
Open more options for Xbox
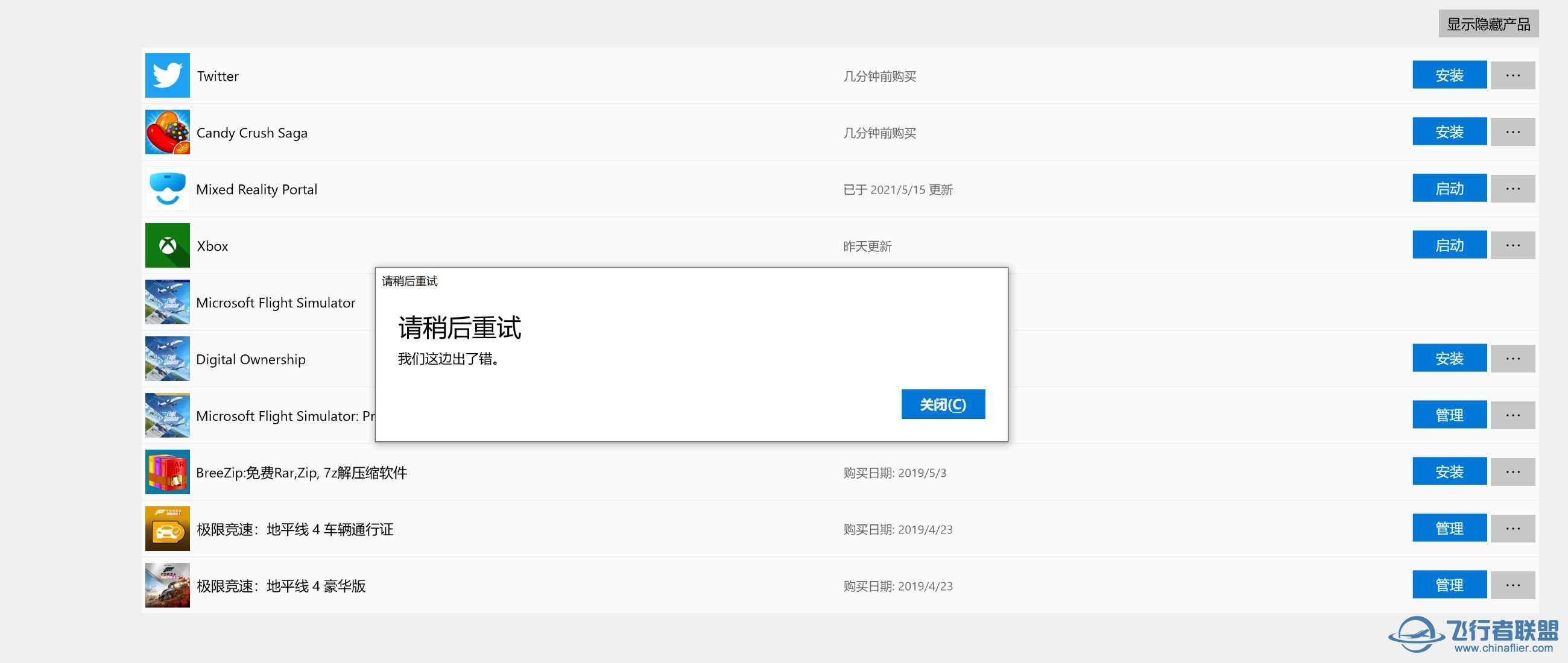(x=1512, y=245)
